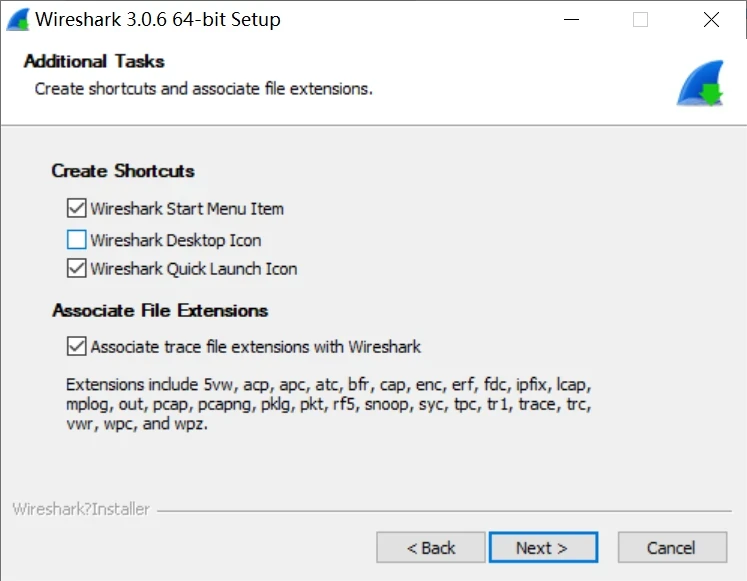Click the 'Additional Tasks' page heading
747x581 pixels.
[94, 62]
